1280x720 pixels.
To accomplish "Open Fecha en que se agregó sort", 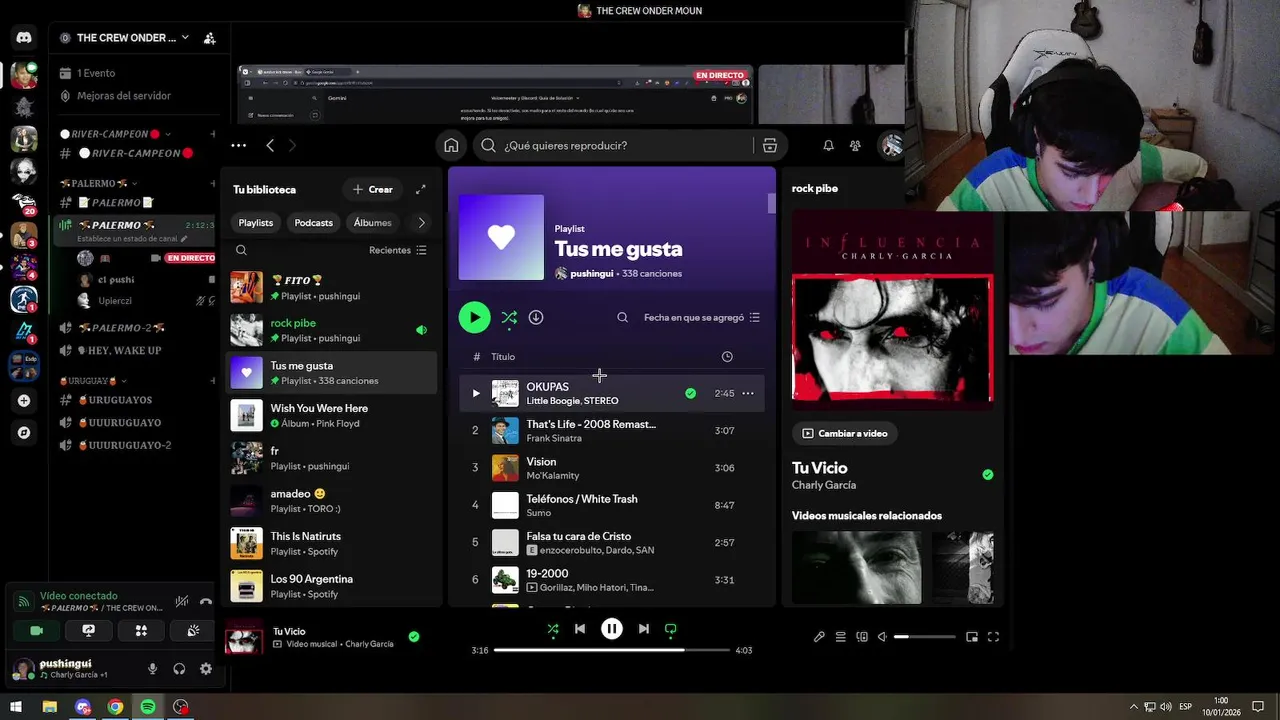I will [x=702, y=317].
